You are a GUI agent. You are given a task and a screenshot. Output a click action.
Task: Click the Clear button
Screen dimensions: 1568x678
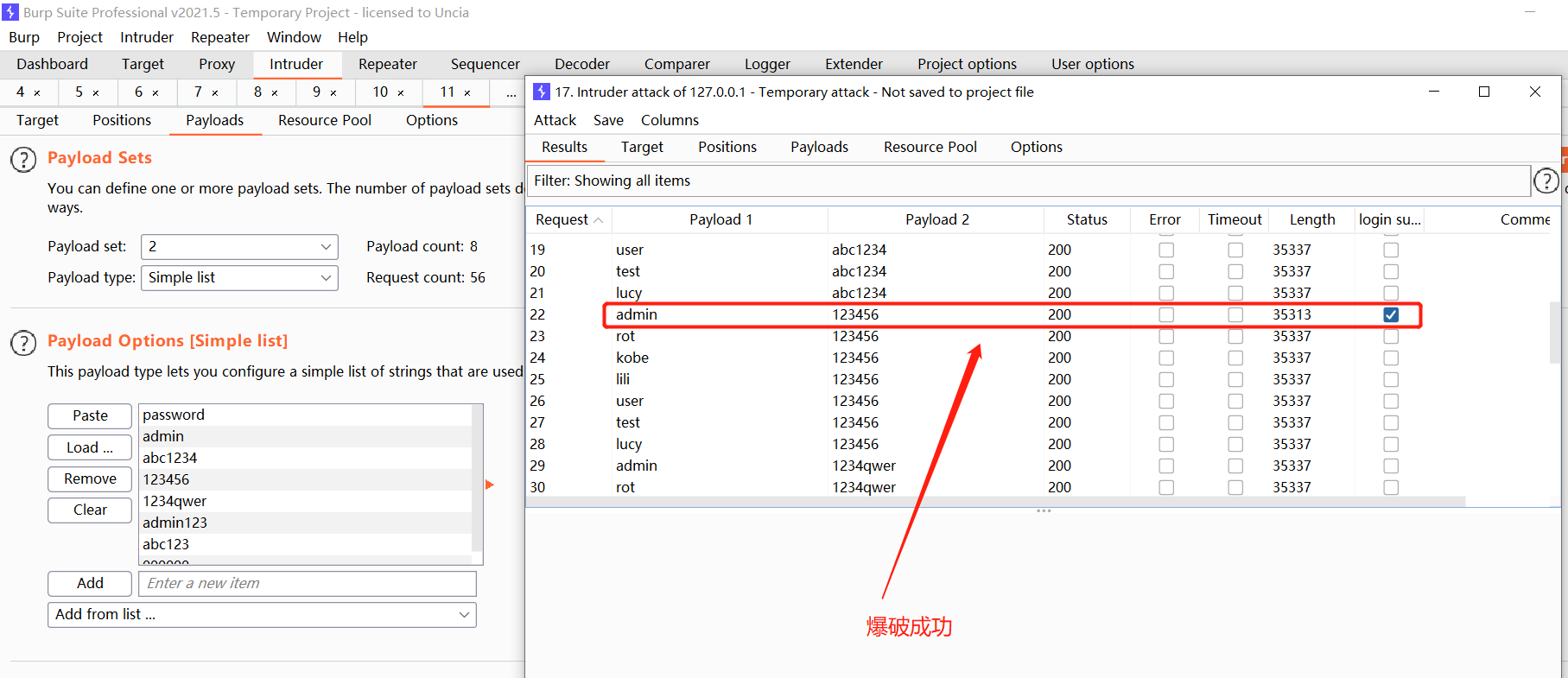(90, 510)
